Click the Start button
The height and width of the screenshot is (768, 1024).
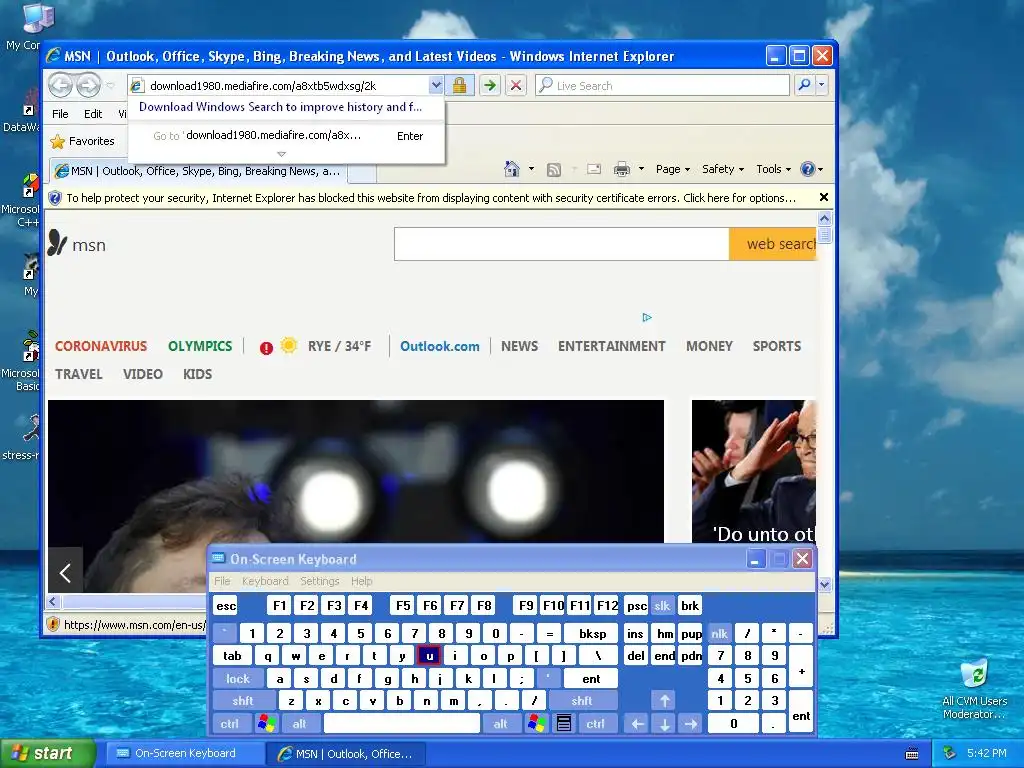(48, 754)
